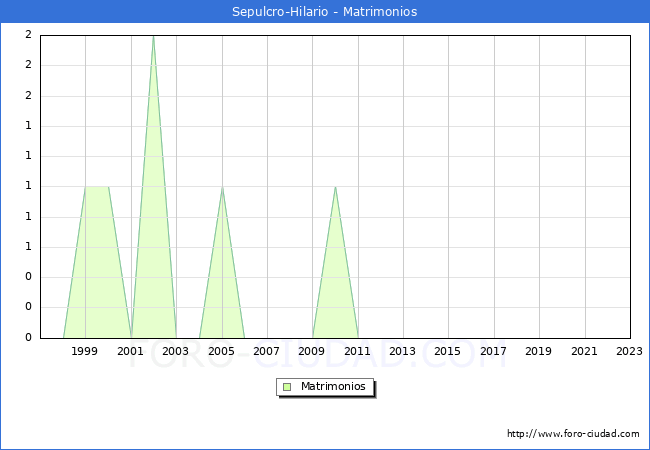Screen dimensions: 650x450
Task: Click the 2009 x-axis year label
Action: coord(312,351)
